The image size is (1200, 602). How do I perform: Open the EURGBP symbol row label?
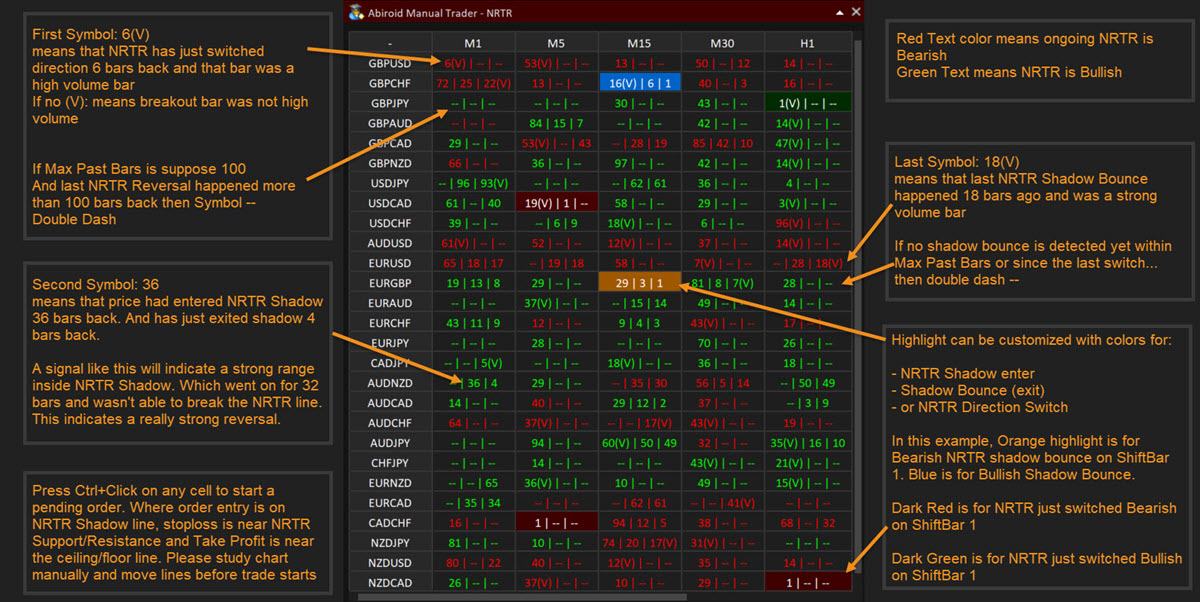click(390, 283)
